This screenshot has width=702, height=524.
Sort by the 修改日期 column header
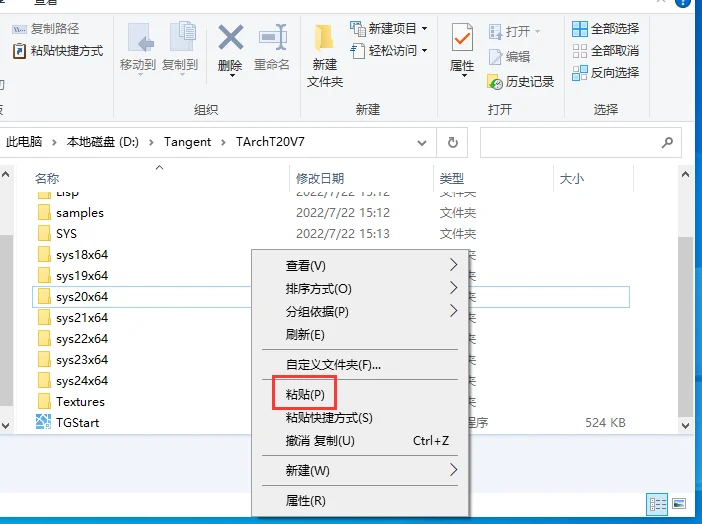pos(320,179)
